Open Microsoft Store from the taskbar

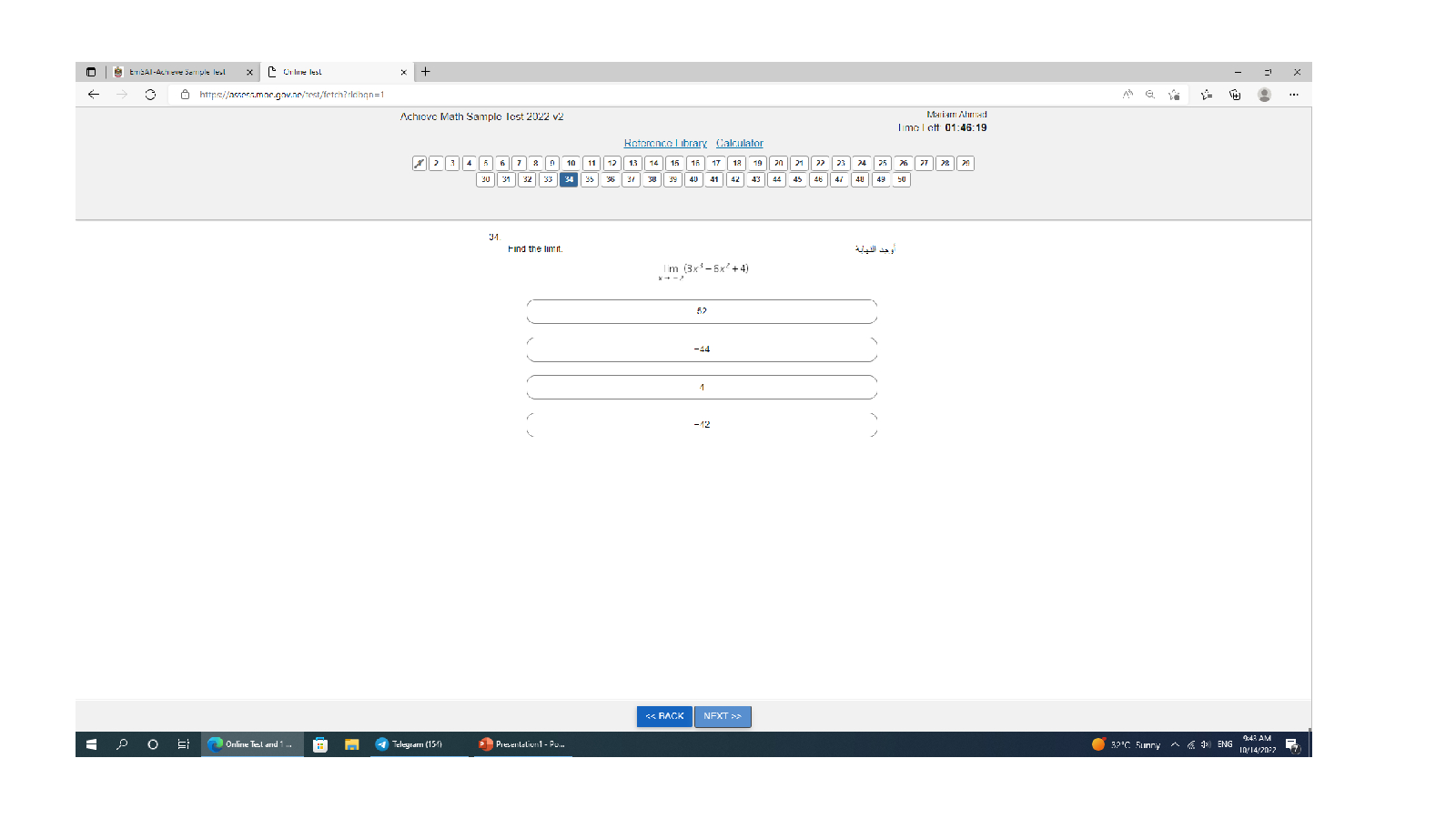coord(320,744)
